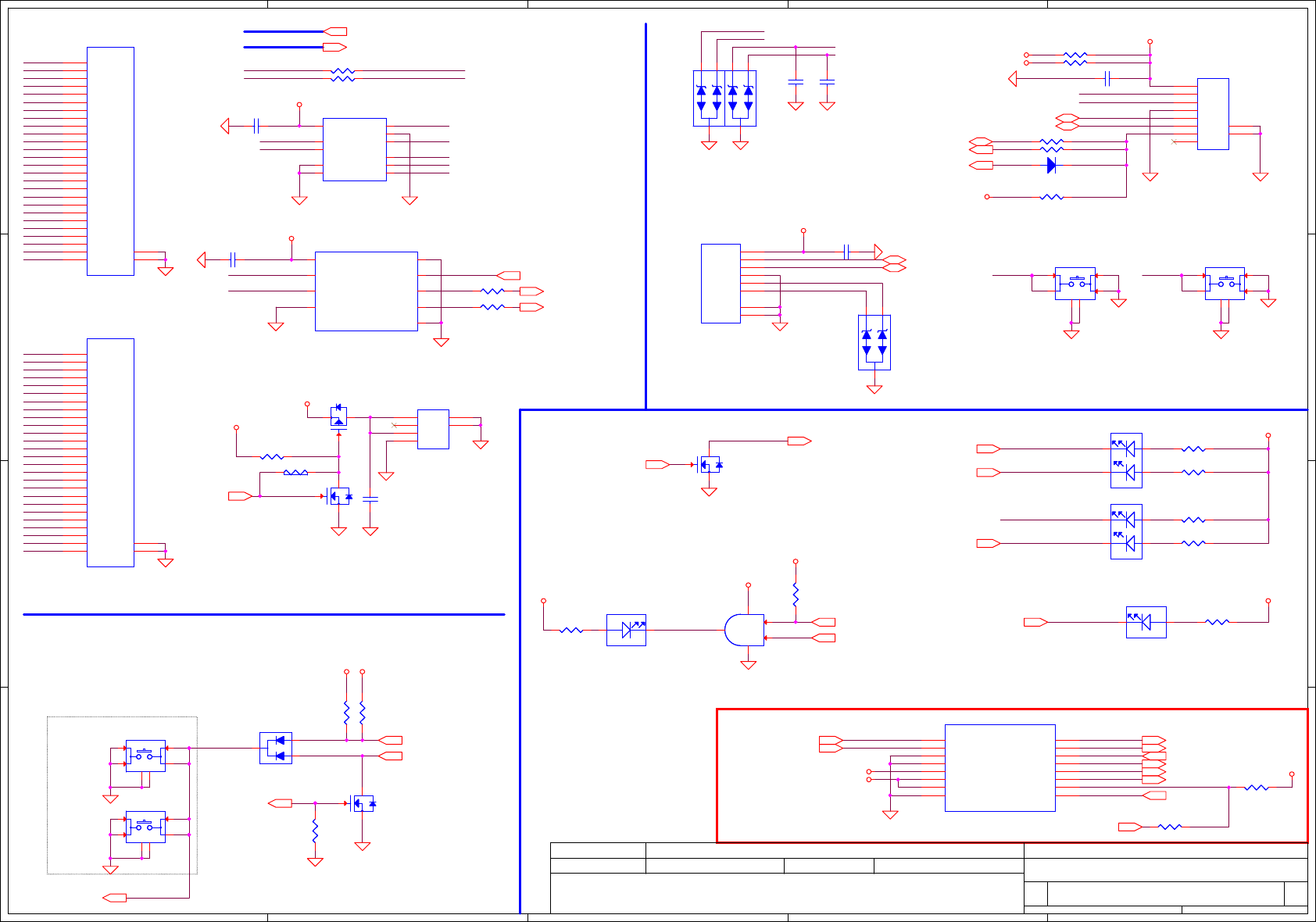
Task: Select the square IC beside the decoupling capacitor near the top
Action: click(355, 149)
